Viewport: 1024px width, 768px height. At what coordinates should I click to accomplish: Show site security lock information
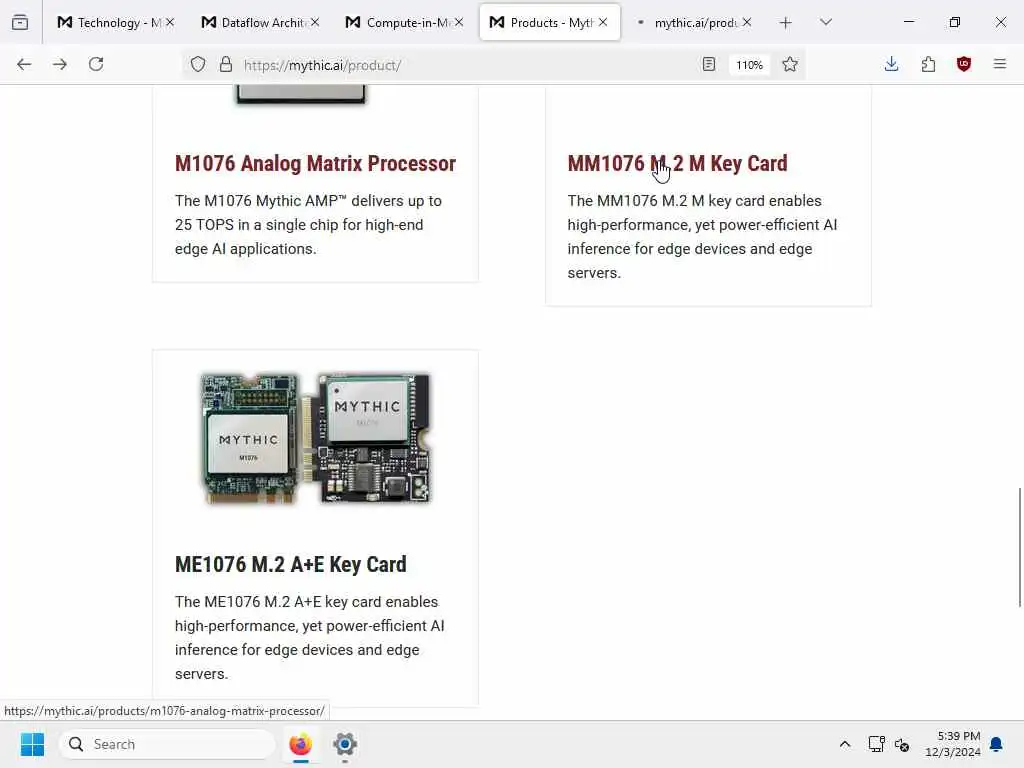[x=226, y=64]
